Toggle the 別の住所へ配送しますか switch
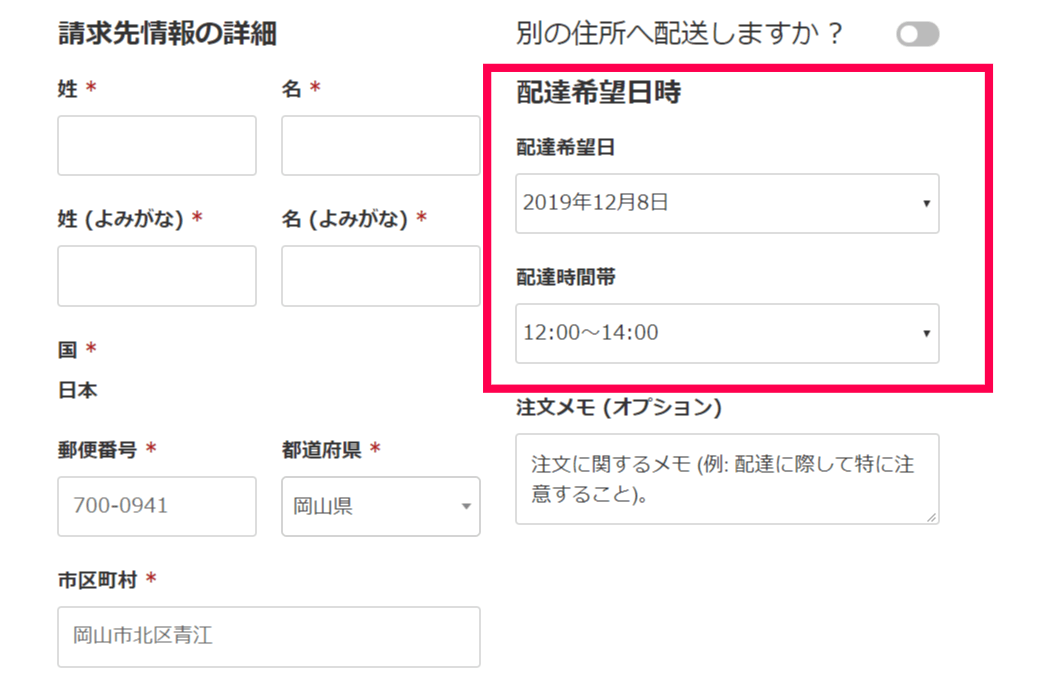Screen dimensions: 1038x691 click(x=917, y=35)
